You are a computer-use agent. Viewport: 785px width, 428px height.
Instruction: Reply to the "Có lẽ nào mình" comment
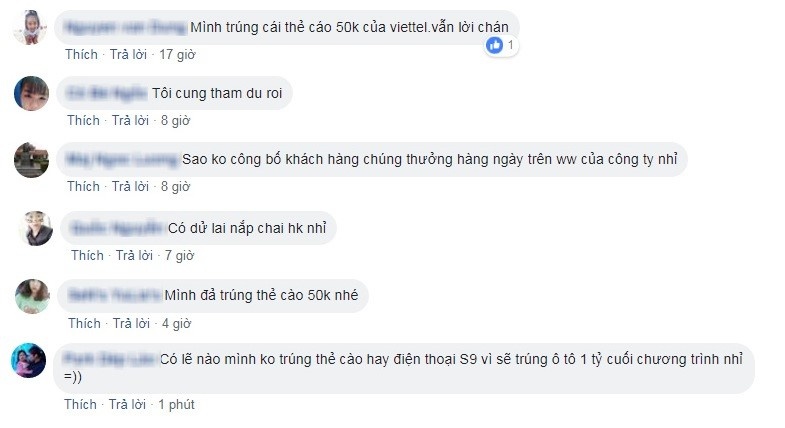tap(128, 405)
